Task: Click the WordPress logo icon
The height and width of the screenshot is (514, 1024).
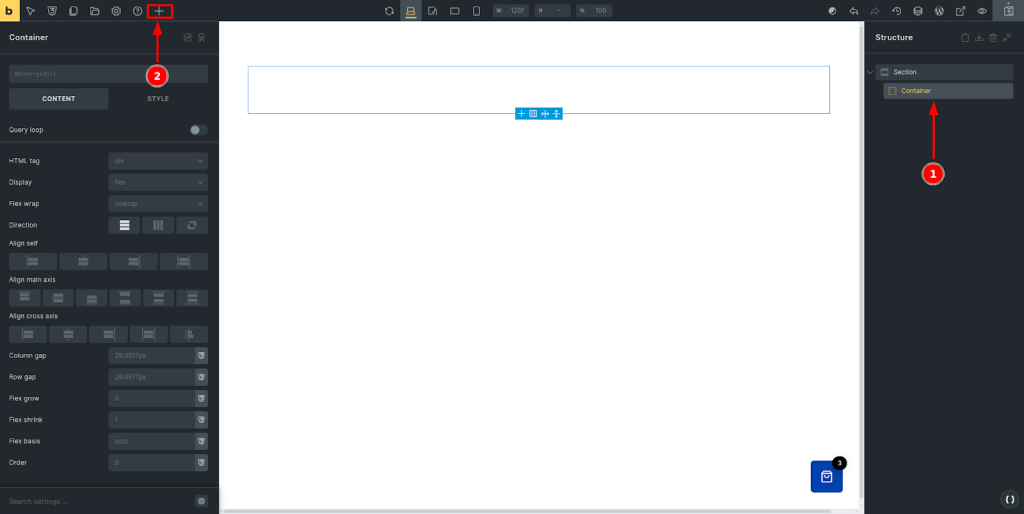Action: pos(939,11)
